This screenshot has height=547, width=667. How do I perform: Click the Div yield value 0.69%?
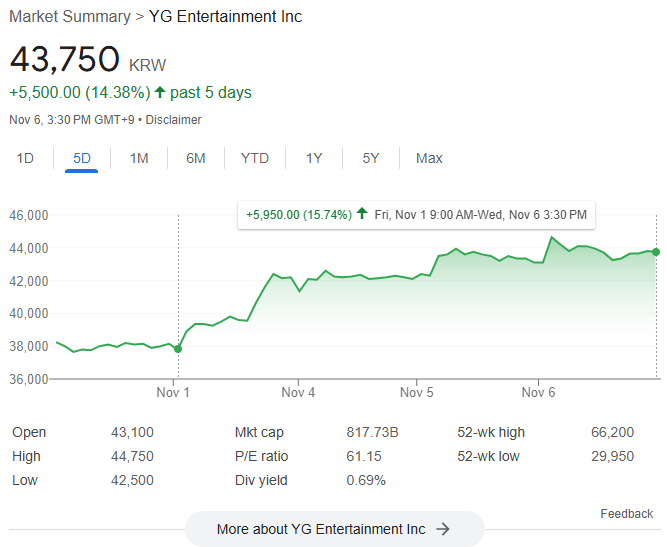coord(366,480)
